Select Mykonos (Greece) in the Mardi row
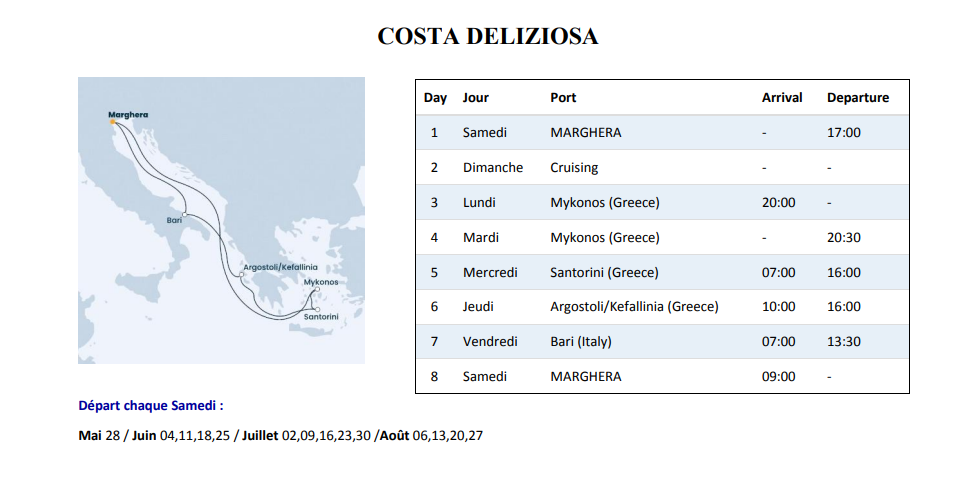Image resolution: width=977 pixels, height=498 pixels. [604, 237]
